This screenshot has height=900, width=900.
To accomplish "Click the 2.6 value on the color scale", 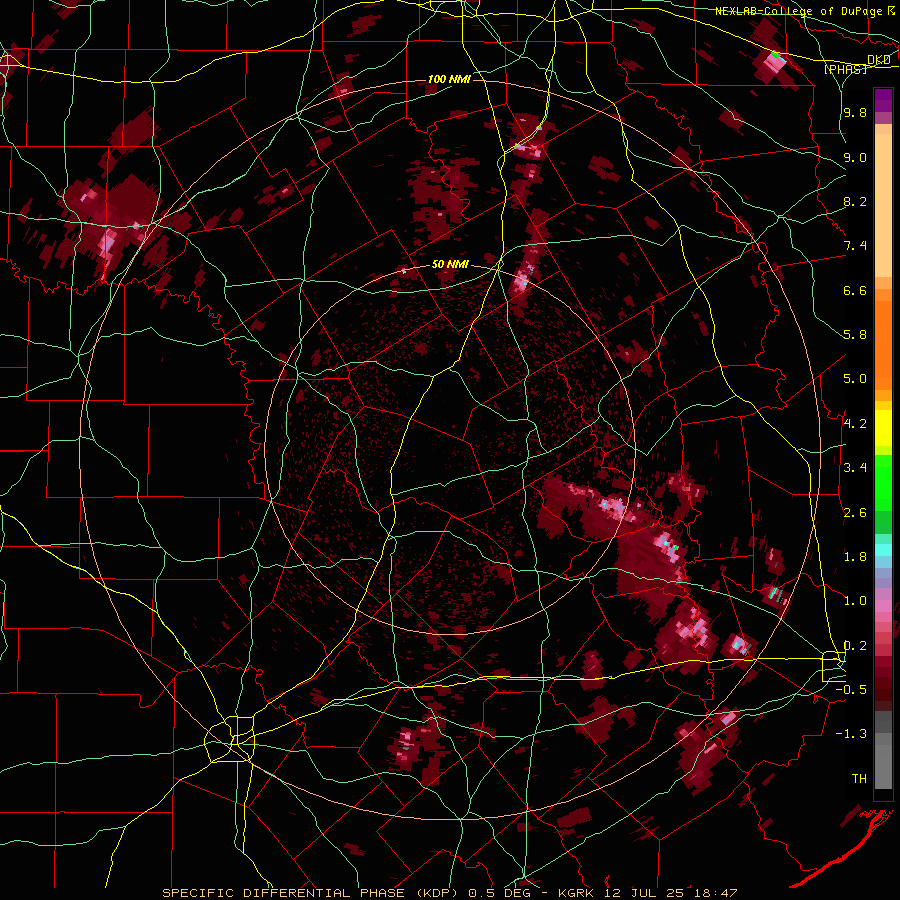I will tap(855, 513).
